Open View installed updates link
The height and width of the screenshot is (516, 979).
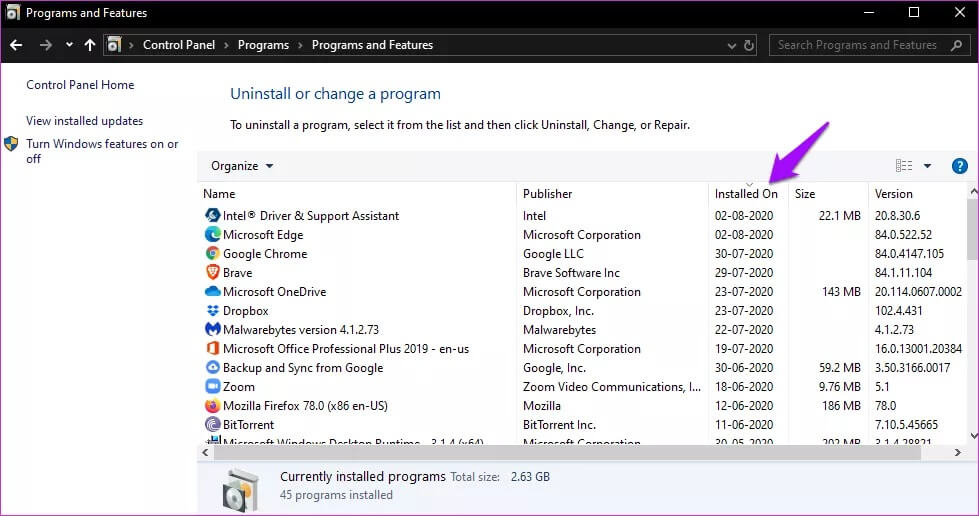pos(84,121)
